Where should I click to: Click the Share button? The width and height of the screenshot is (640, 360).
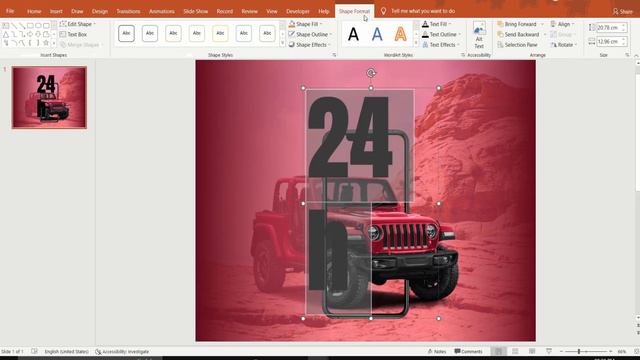(622, 11)
